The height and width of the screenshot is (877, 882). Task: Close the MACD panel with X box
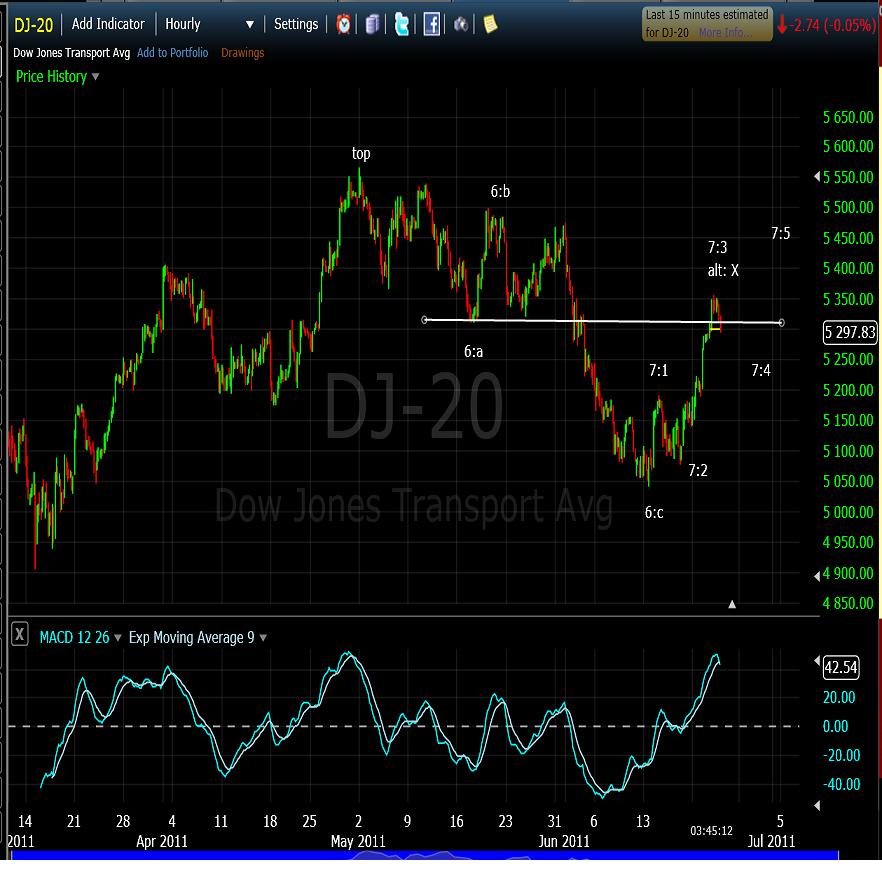pos(20,635)
